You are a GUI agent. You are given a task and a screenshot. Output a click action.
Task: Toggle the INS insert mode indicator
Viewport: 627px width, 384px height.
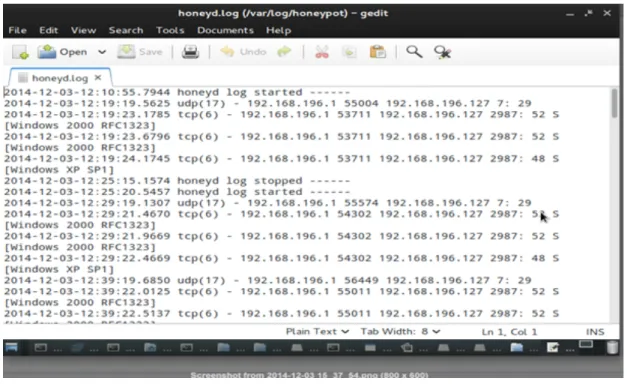[595, 332]
